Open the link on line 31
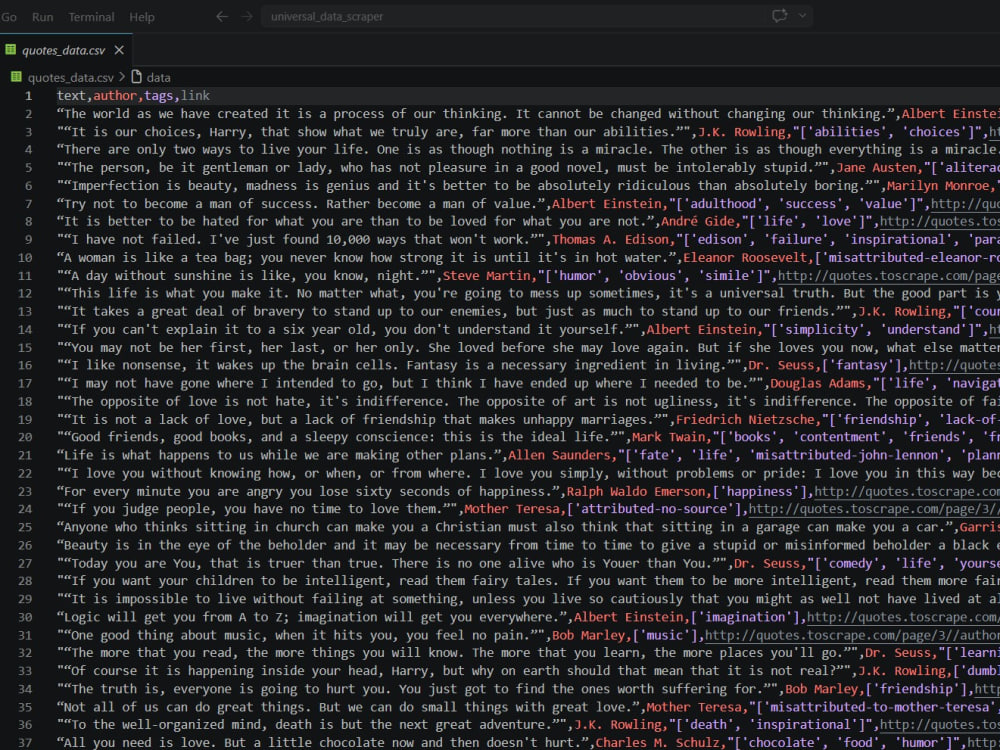 [852, 635]
